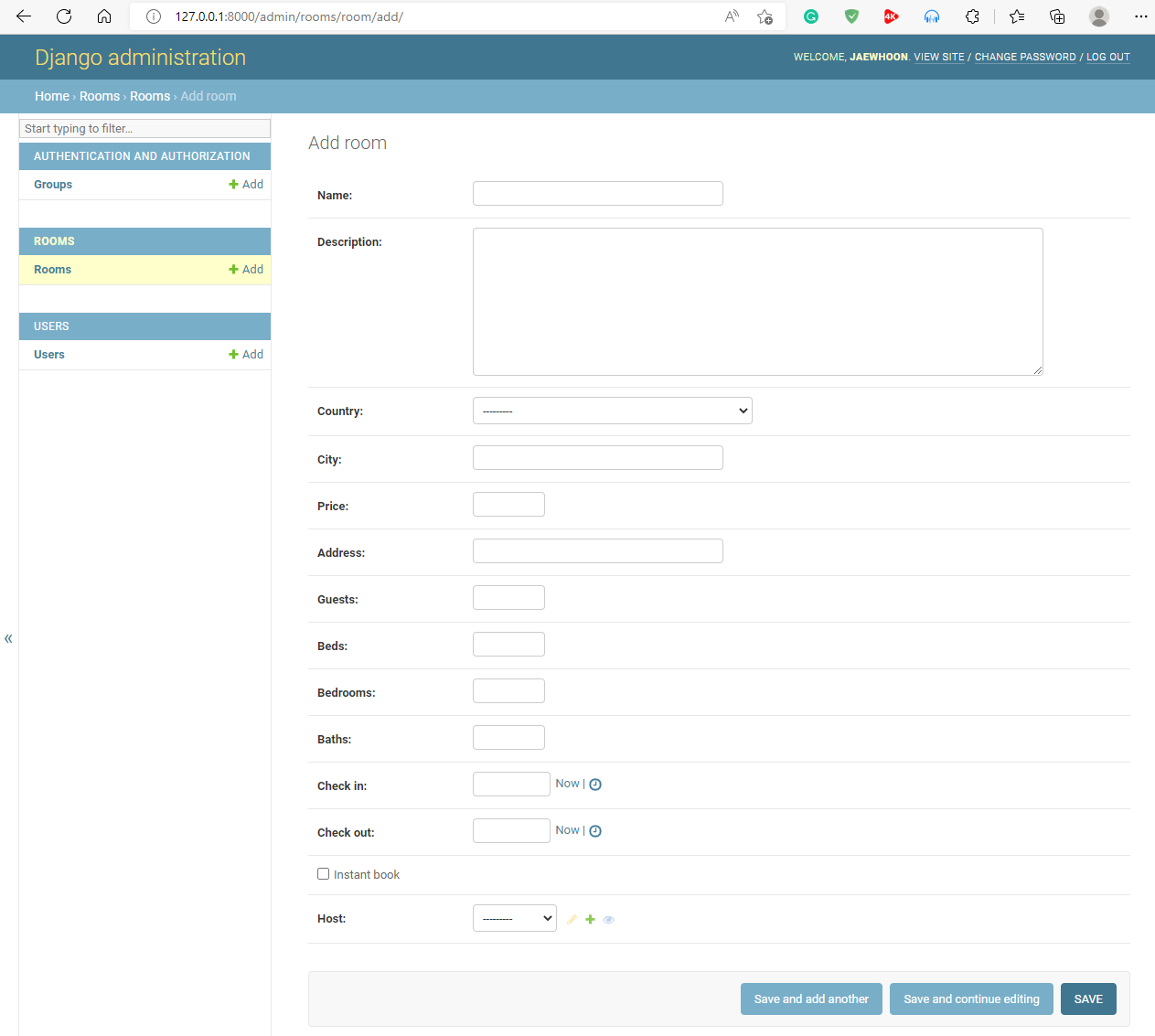
Task: Go to the browser home icon
Action: click(x=104, y=16)
